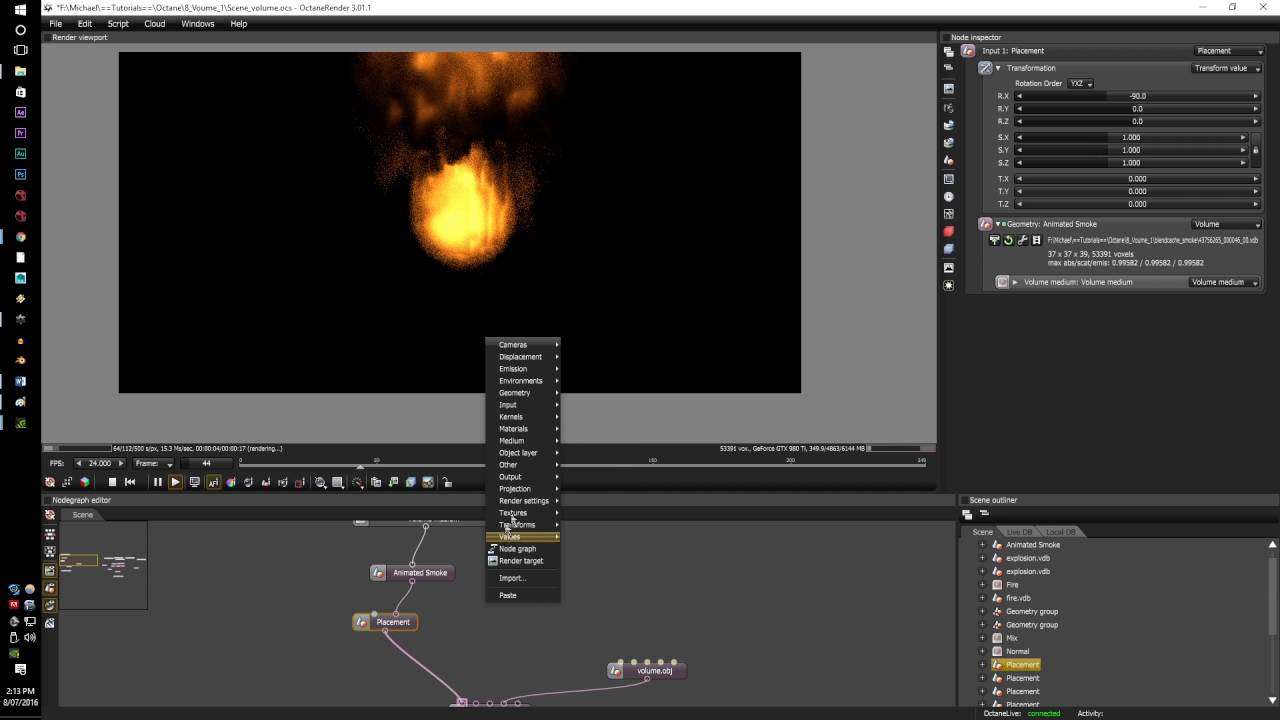The width and height of the screenshot is (1280, 720).
Task: Click the Windows Start button
Action: coord(20,9)
